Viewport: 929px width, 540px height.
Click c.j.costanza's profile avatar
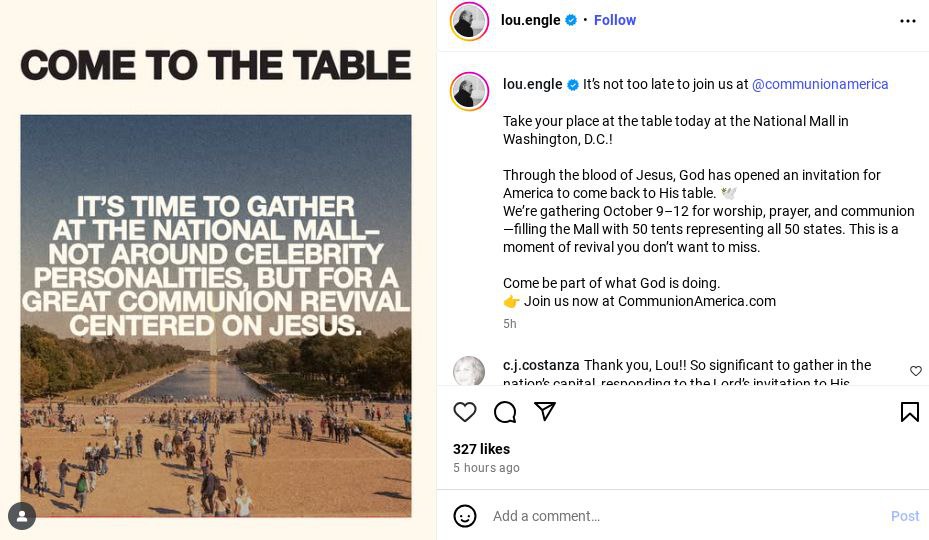point(469,371)
